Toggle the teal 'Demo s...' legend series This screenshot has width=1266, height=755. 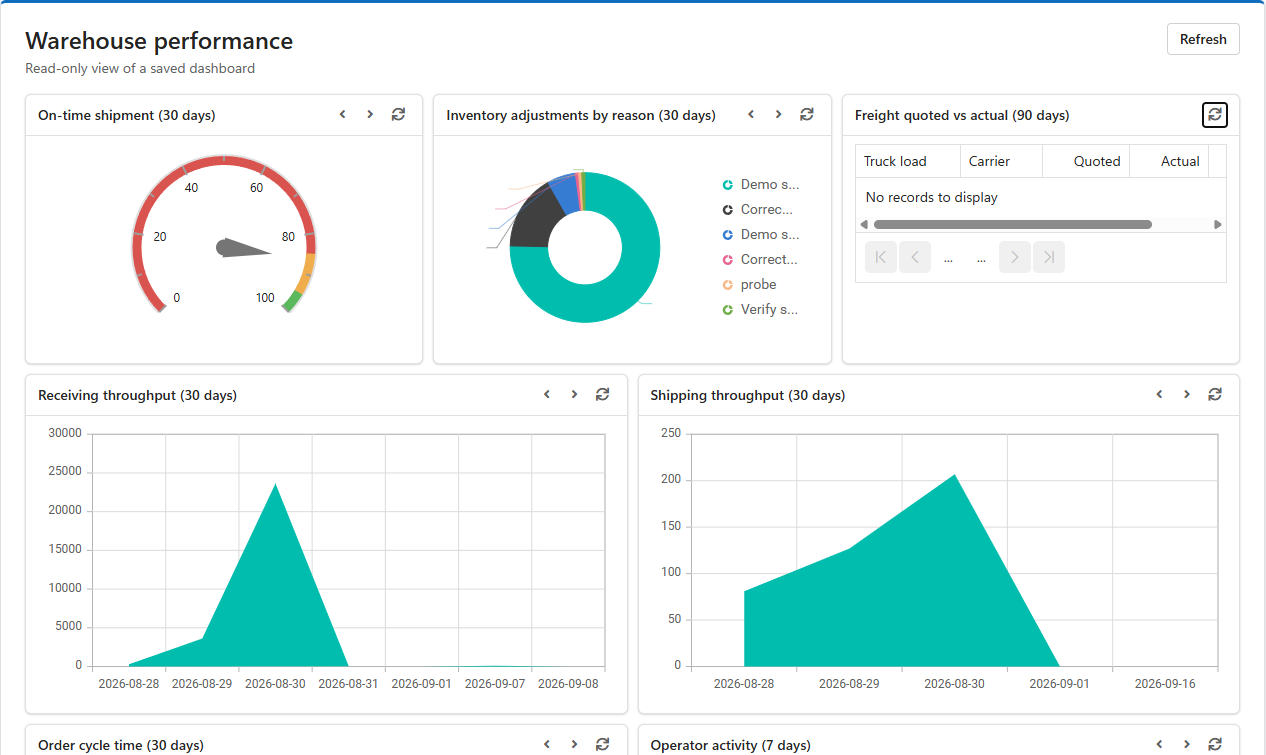click(x=761, y=185)
